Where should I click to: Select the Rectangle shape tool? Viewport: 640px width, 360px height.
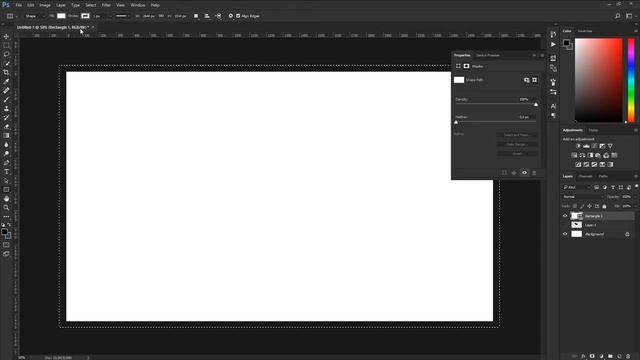(6, 189)
